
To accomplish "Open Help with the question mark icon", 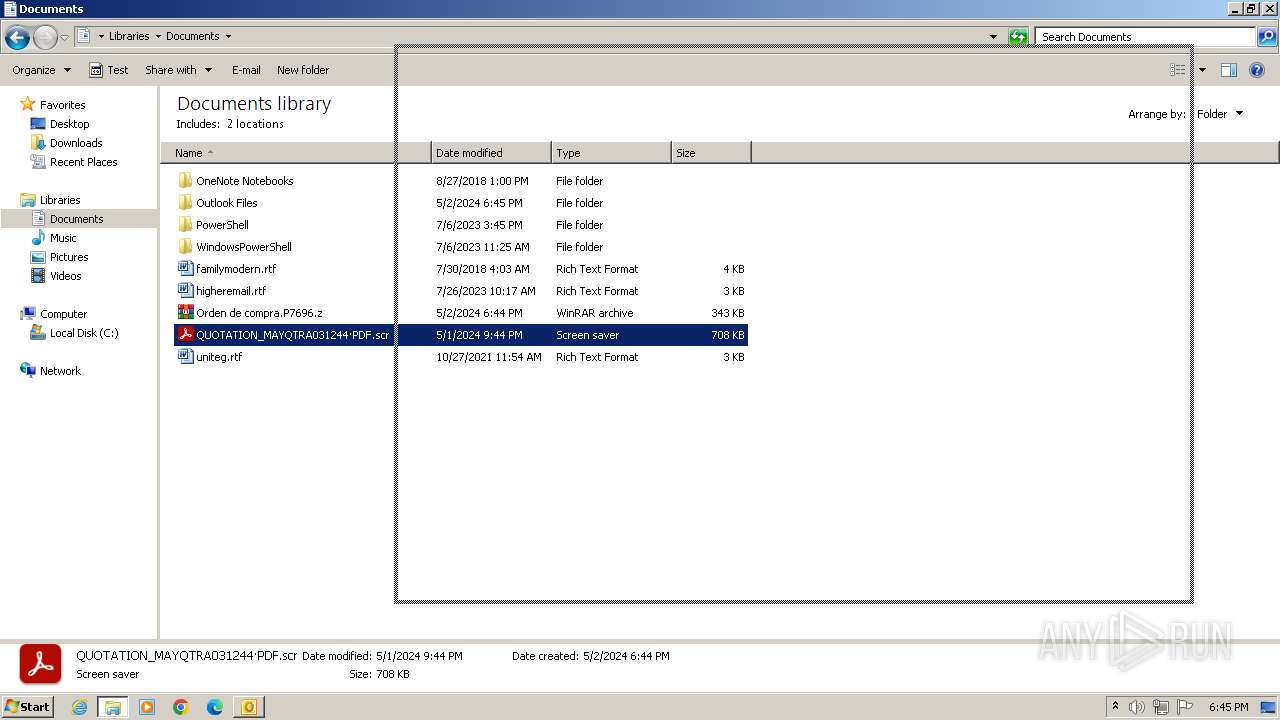I will tap(1257, 70).
